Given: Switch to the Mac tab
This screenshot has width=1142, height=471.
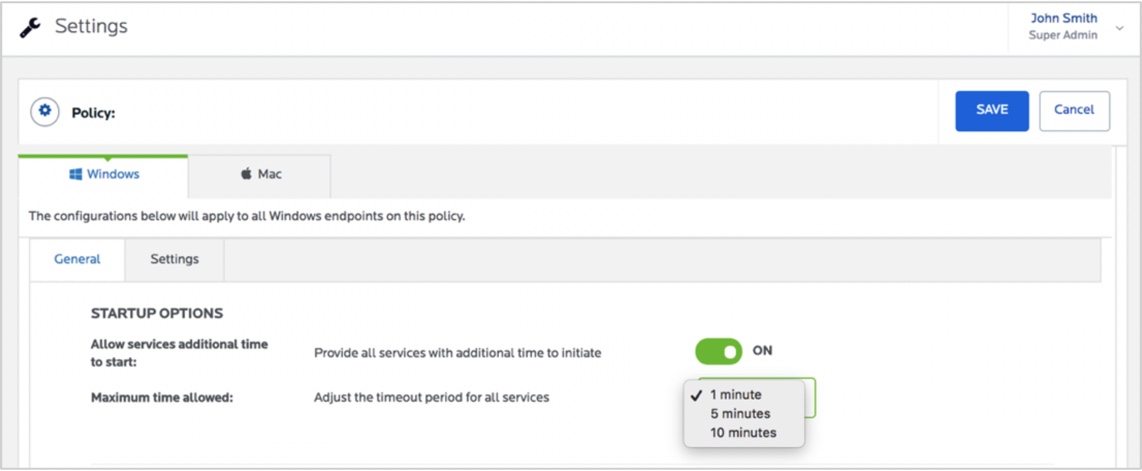Looking at the screenshot, I should tap(260, 174).
